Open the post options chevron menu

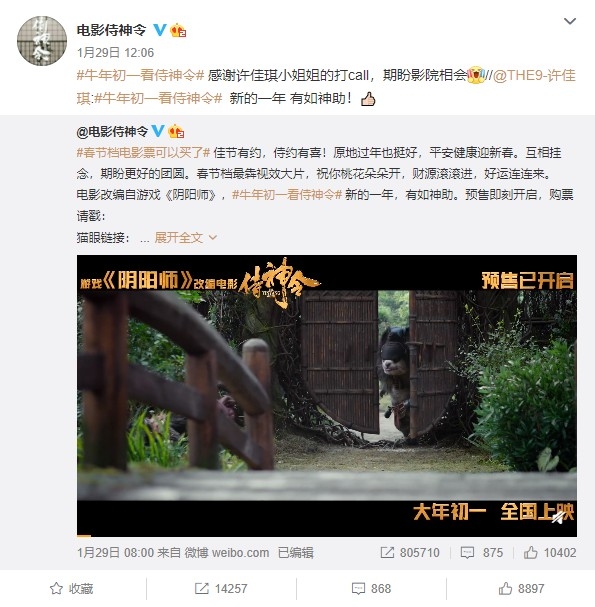coord(569,21)
